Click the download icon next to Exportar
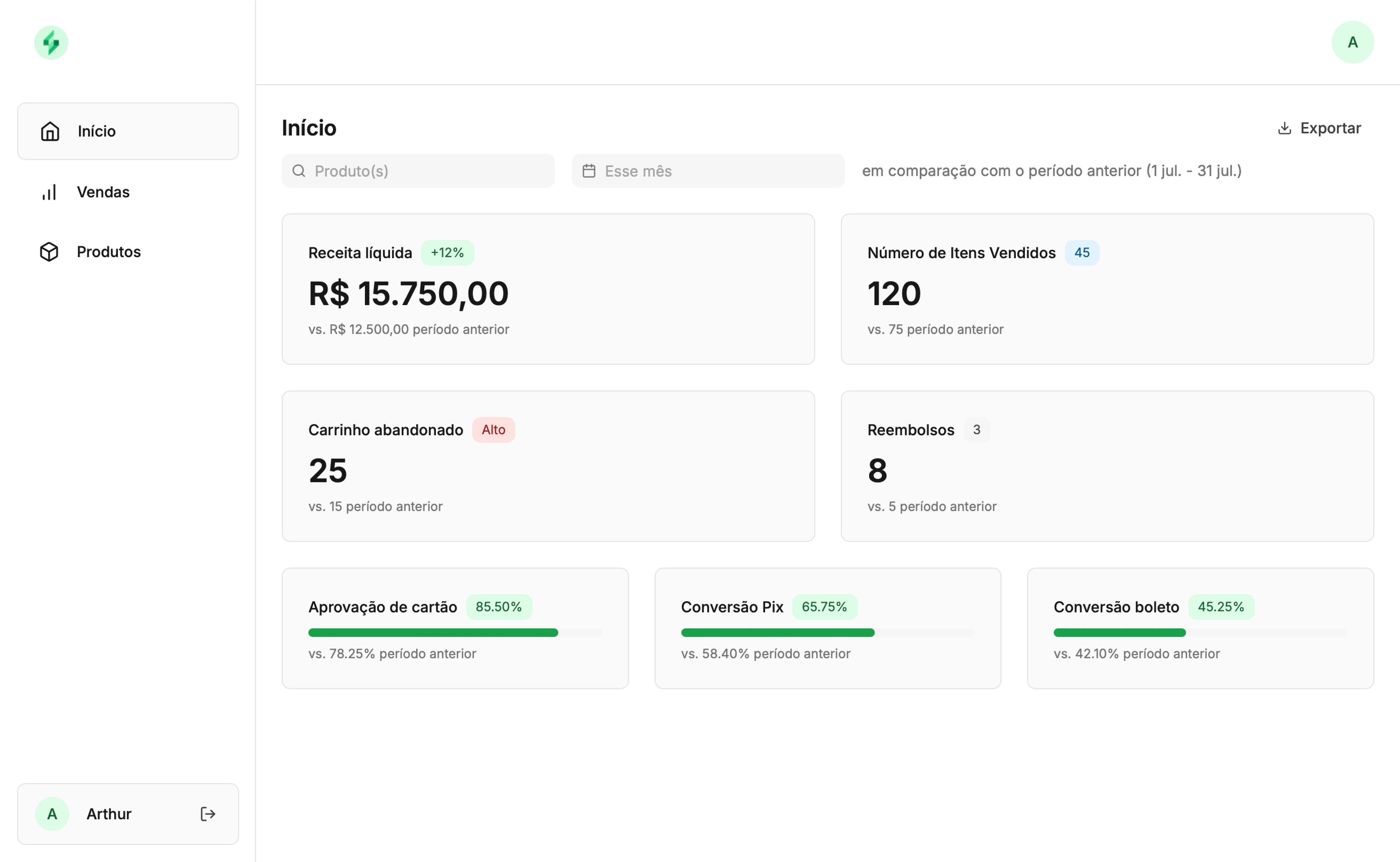Screen dimensions: 1400x862 coord(1284,128)
